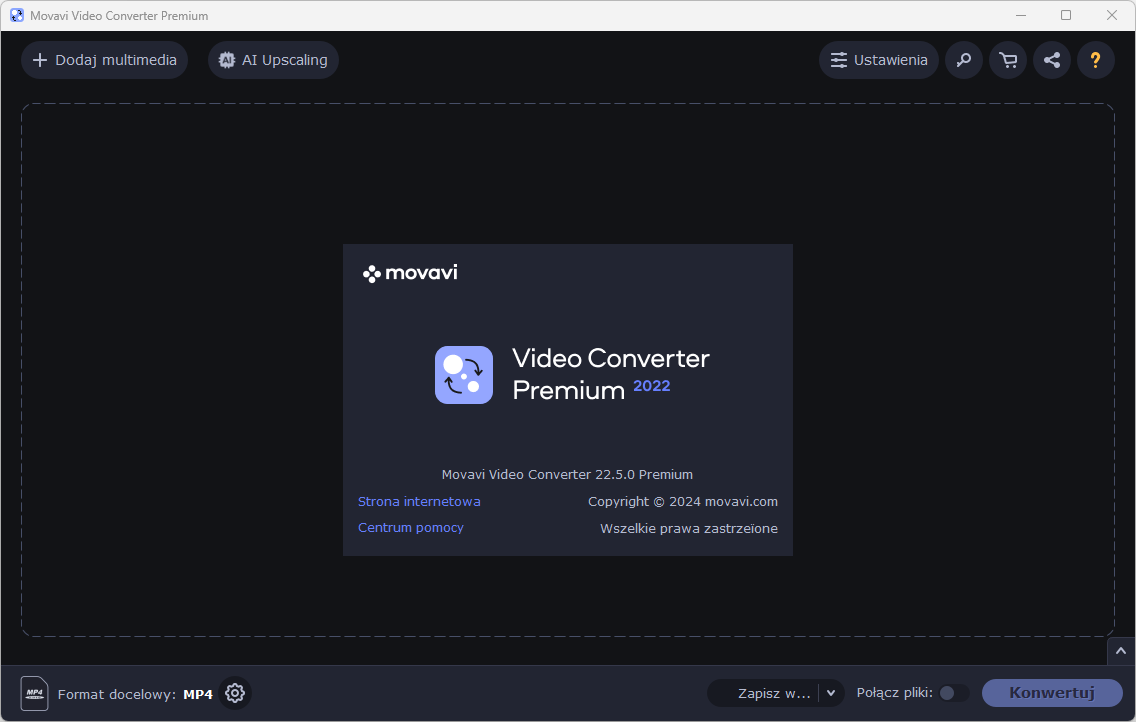The height and width of the screenshot is (722, 1136).
Task: Close the Movavi Video Converter window
Action: 1111,15
